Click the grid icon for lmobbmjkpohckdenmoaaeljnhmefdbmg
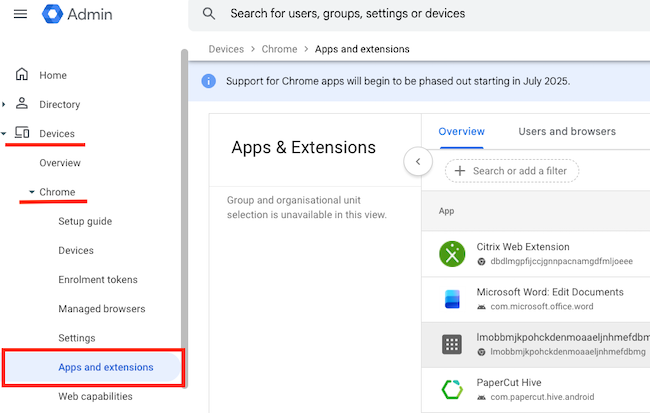Image resolution: width=650 pixels, height=413 pixels. 452,344
